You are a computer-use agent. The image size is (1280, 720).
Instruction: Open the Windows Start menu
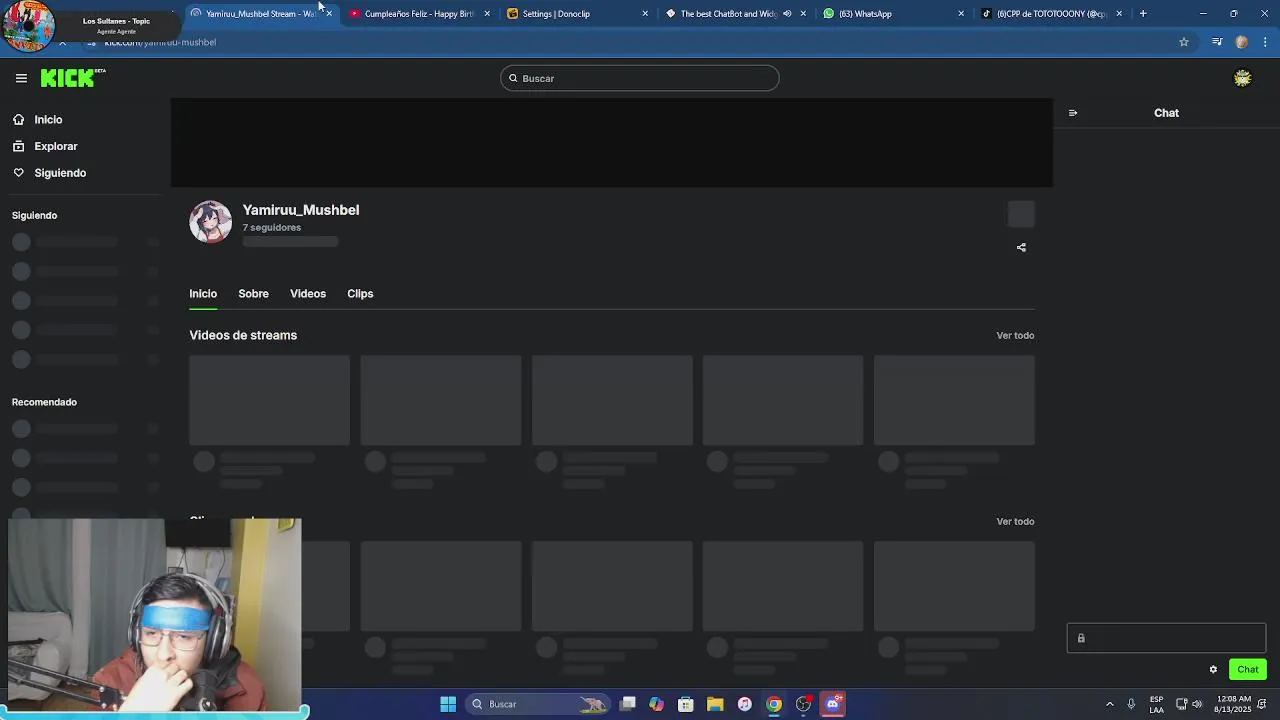(448, 704)
